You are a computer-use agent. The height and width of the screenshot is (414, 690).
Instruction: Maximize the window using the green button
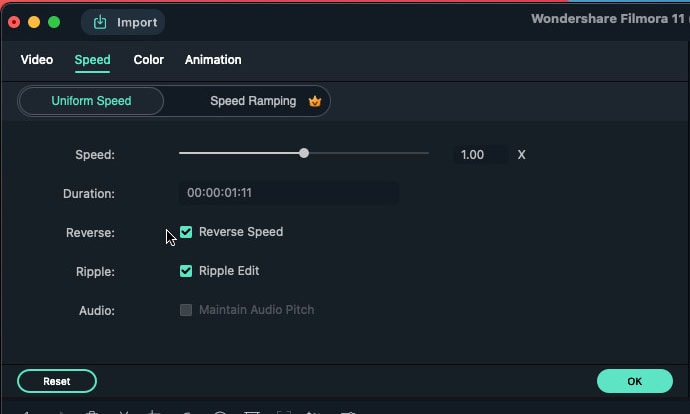[54, 22]
